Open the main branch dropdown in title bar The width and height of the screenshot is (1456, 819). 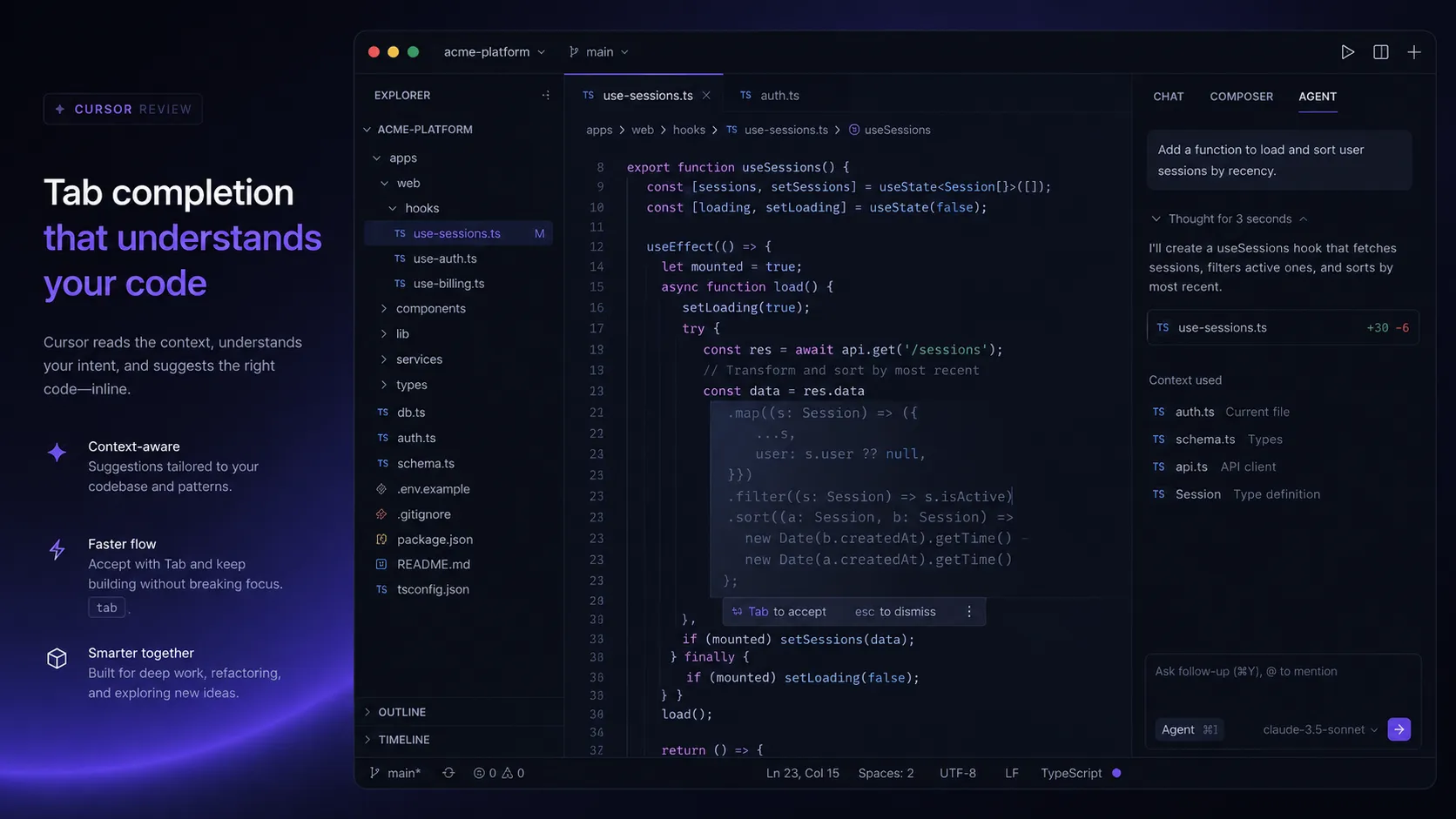coord(599,52)
